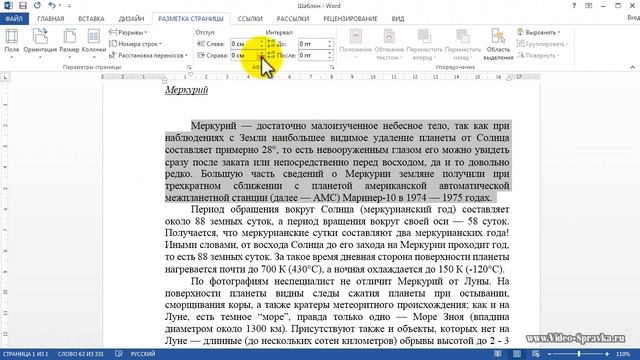Open the ССЫЛКИ tab
Image resolution: width=640 pixels, height=360 pixels.
point(250,19)
